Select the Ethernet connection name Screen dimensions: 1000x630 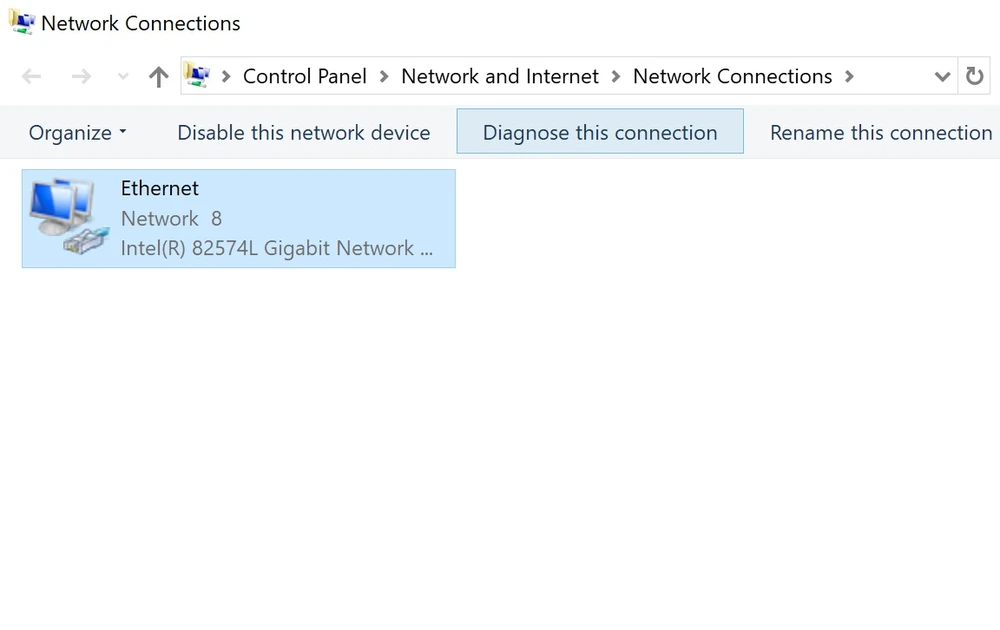(x=160, y=188)
